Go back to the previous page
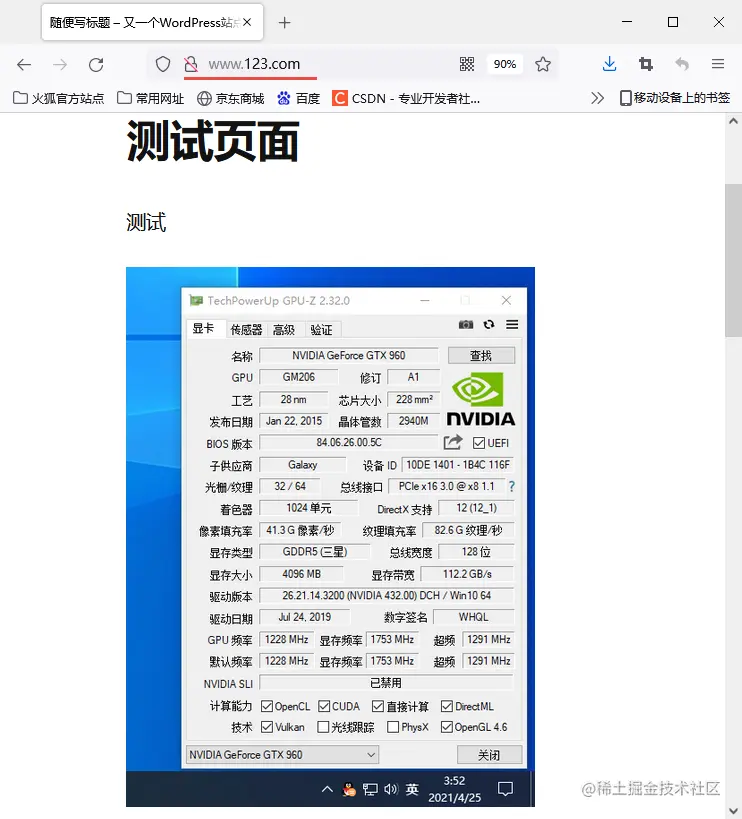 coord(24,64)
